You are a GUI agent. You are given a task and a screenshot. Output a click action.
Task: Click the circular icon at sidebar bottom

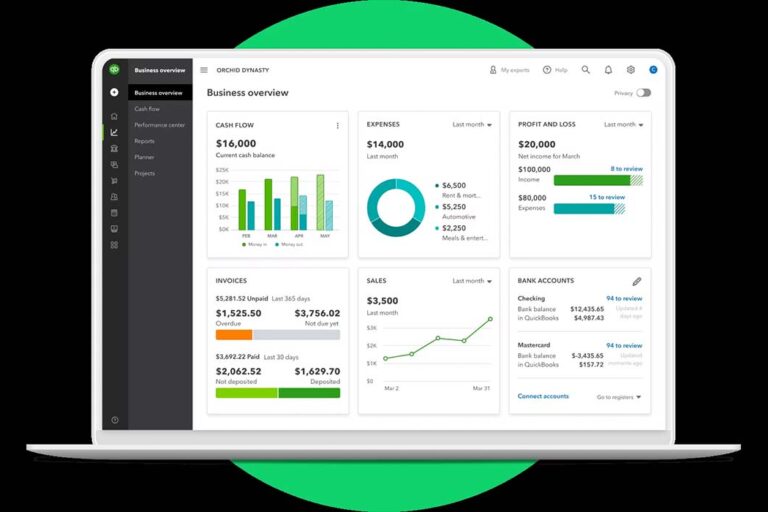(x=115, y=420)
